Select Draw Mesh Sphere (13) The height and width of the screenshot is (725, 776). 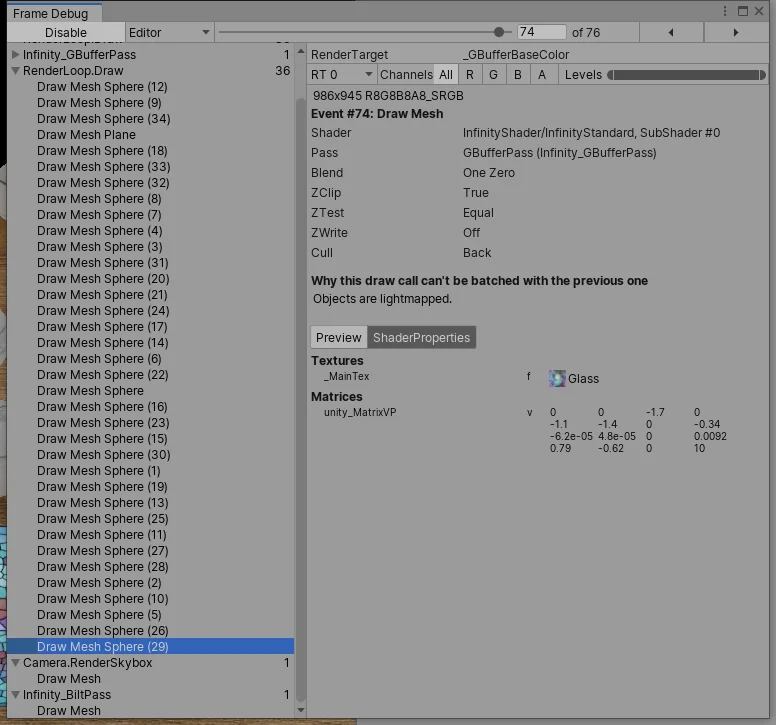point(151,503)
